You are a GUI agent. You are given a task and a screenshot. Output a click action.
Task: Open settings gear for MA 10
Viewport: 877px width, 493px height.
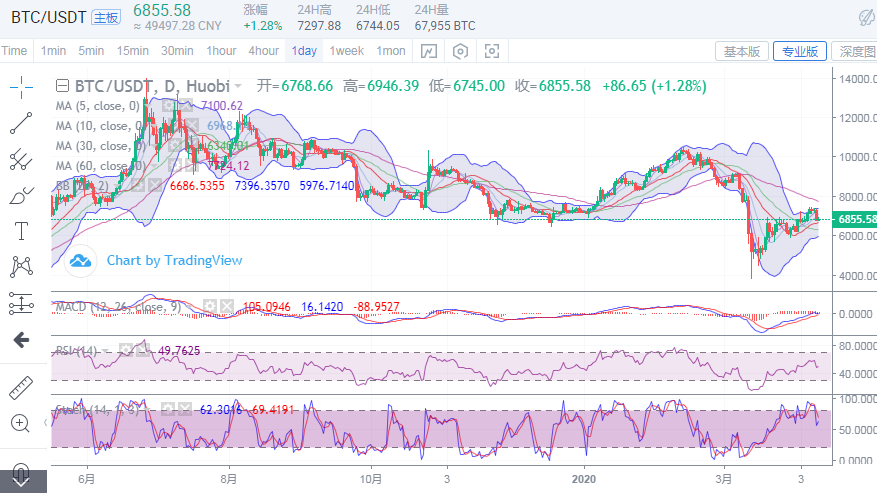coord(175,126)
